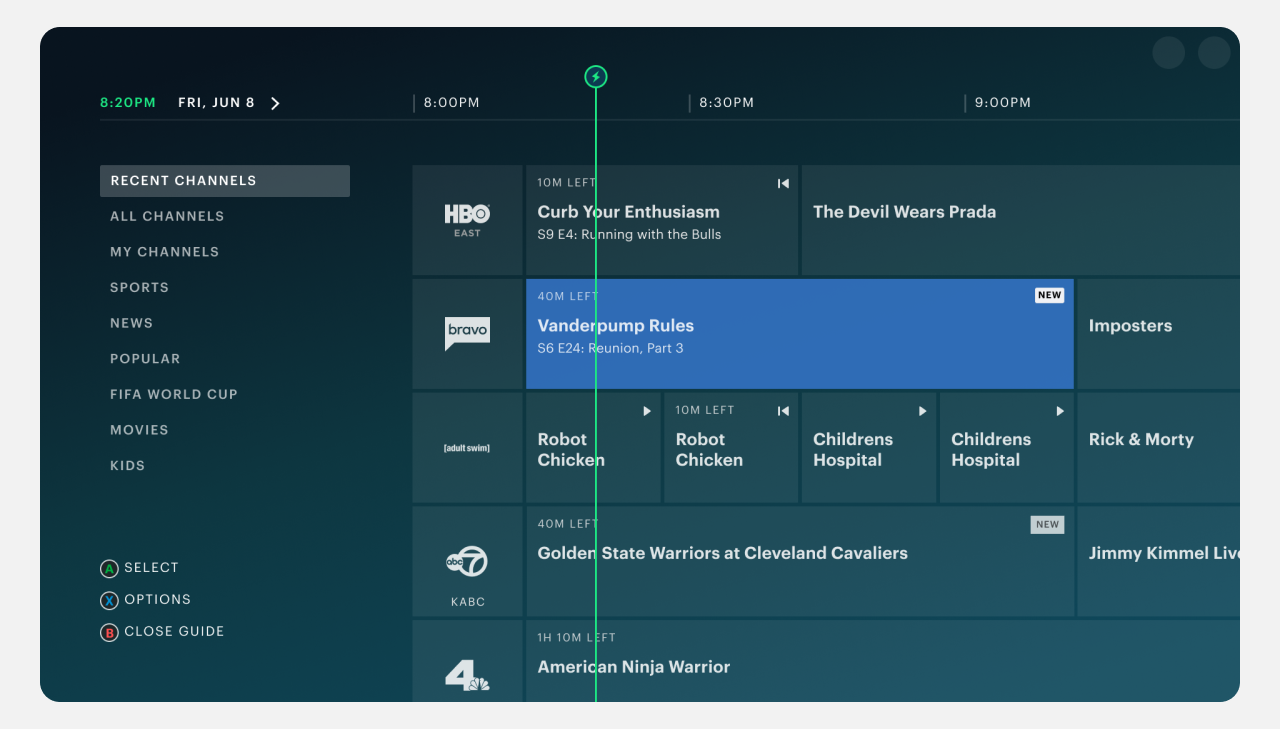Image resolution: width=1280 pixels, height=729 pixels.
Task: Click the red B Close Guide icon
Action: 109,633
